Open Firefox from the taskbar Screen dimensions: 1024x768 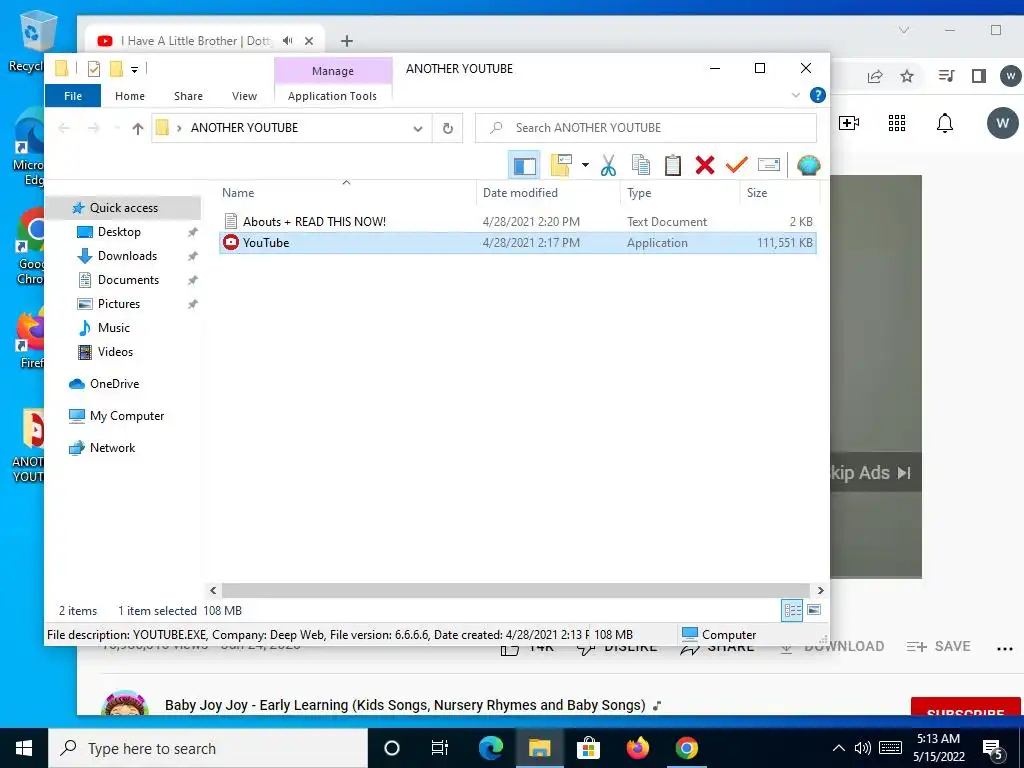pyautogui.click(x=637, y=748)
